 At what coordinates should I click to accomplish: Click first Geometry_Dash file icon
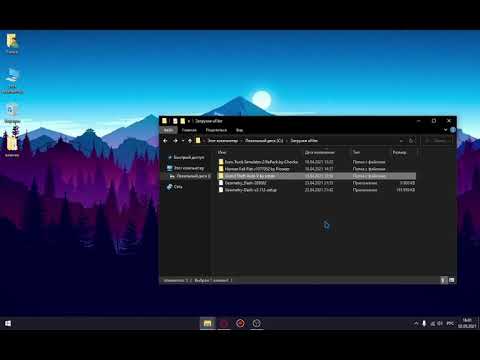221,183
